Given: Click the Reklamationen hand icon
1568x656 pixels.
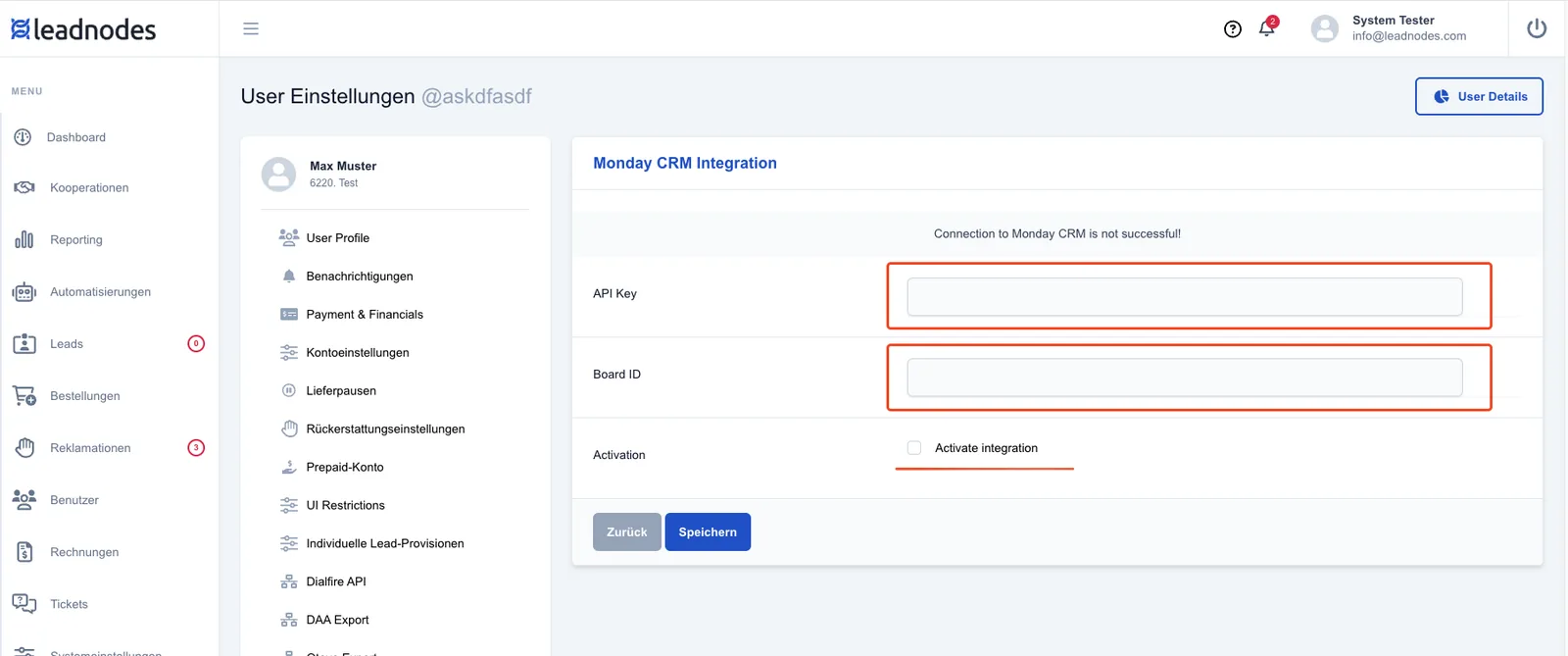Looking at the screenshot, I should [x=24, y=447].
